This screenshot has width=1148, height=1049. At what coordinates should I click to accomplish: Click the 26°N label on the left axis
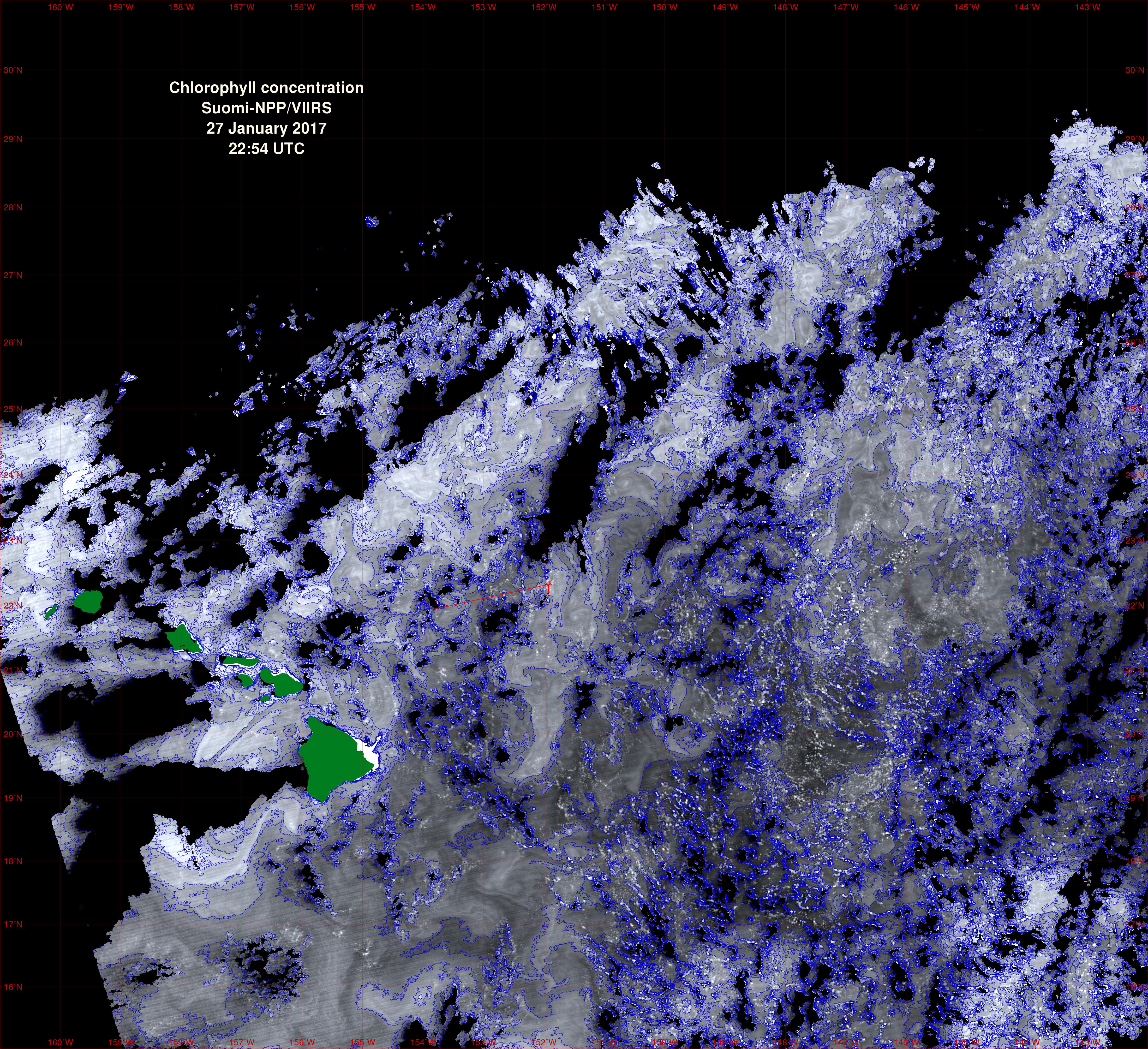13,342
